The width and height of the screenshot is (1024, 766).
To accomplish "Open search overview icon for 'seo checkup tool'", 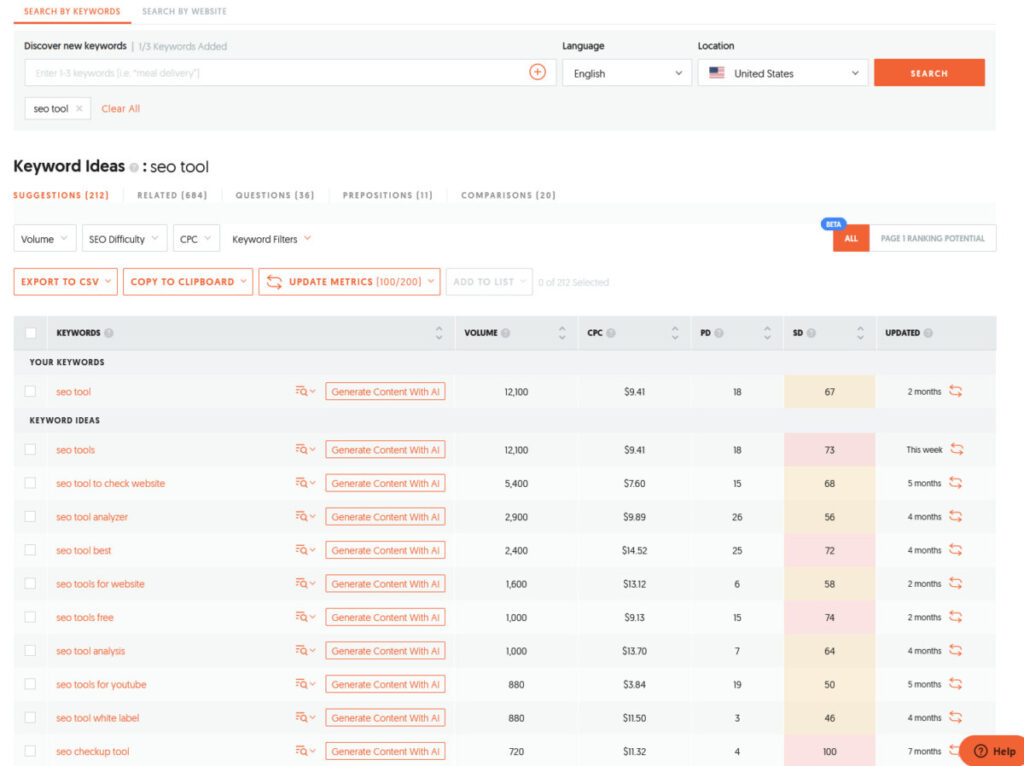I will click(304, 751).
